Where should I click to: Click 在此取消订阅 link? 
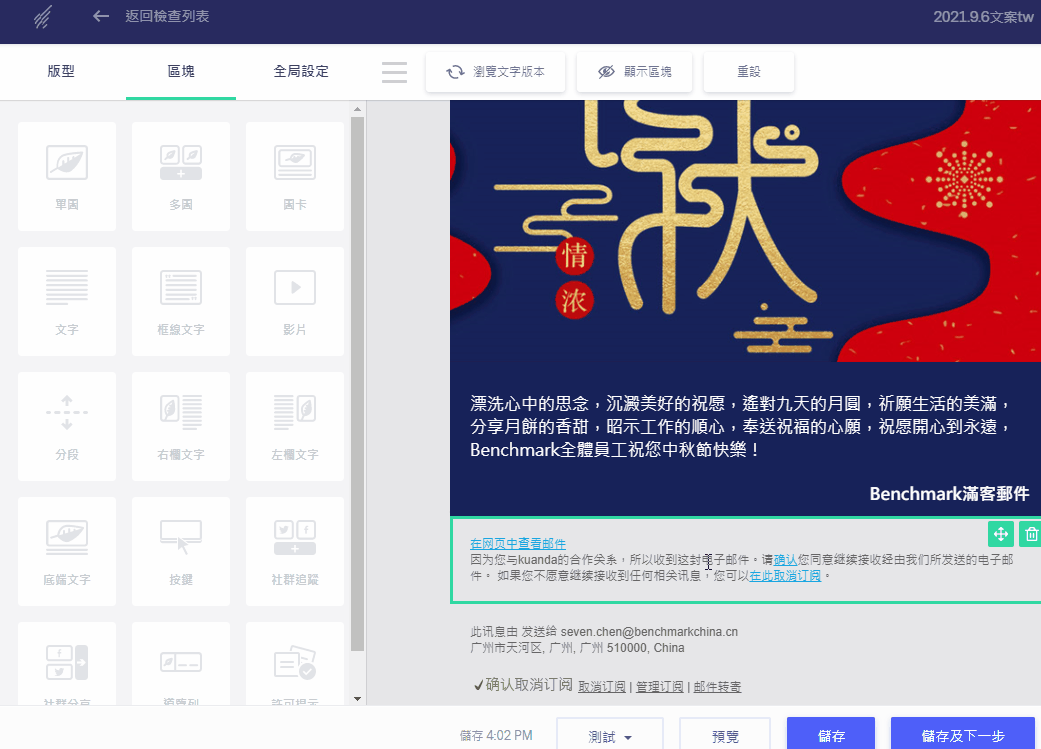click(785, 576)
